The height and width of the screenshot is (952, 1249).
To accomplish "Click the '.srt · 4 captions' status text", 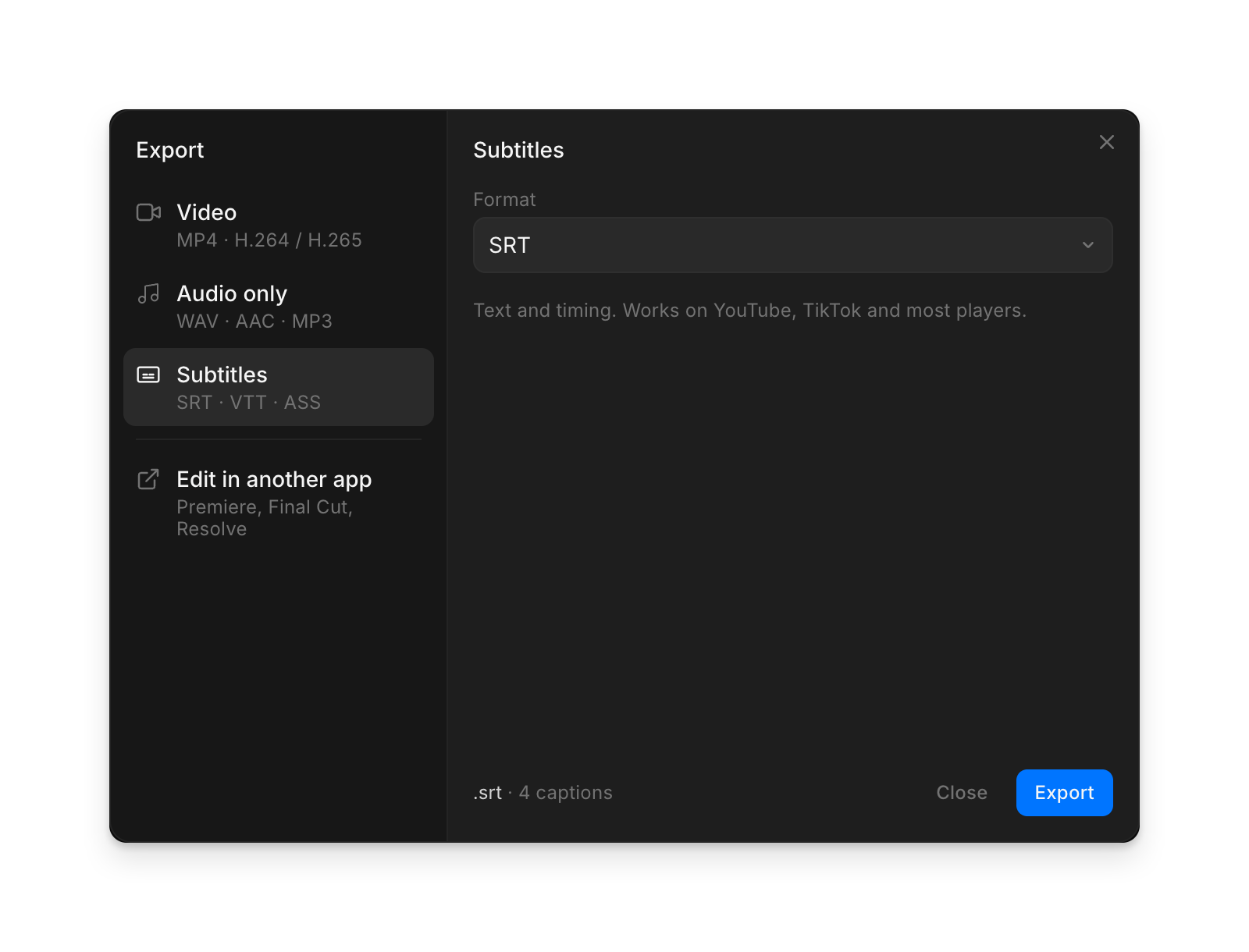I will tap(543, 793).
